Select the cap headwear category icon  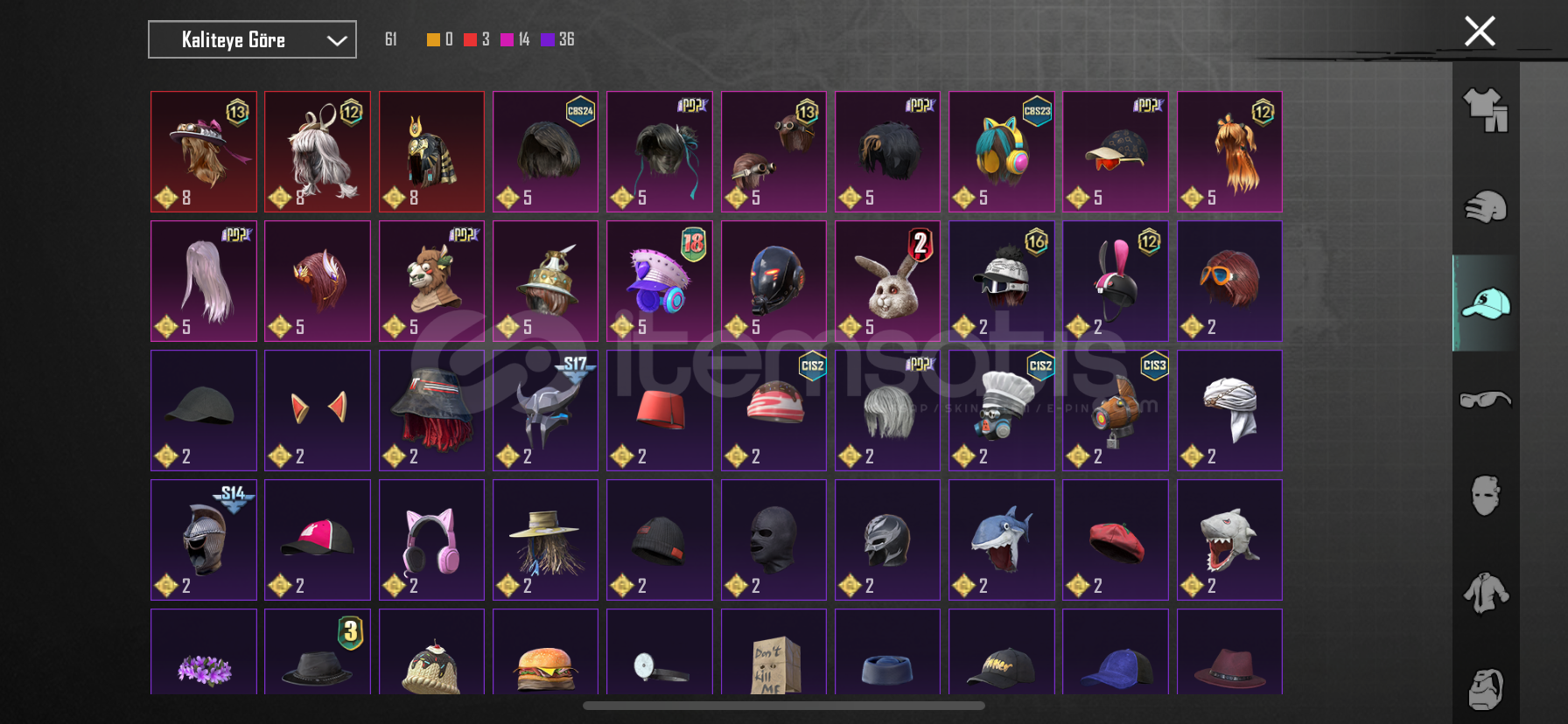tap(1486, 303)
